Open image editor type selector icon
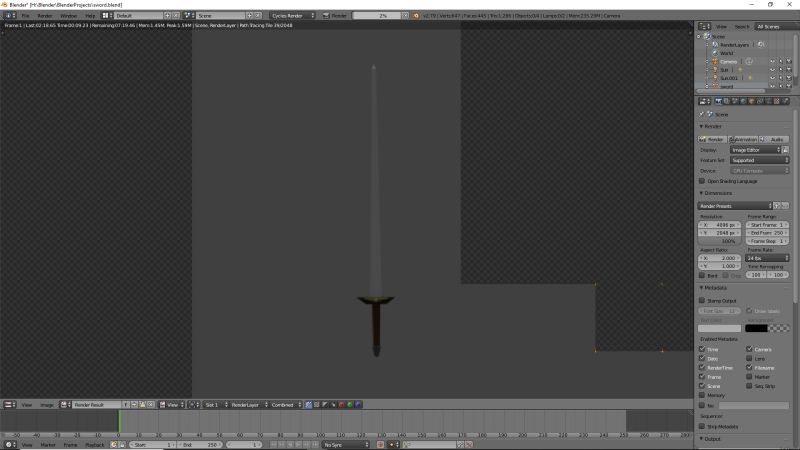 (9, 405)
